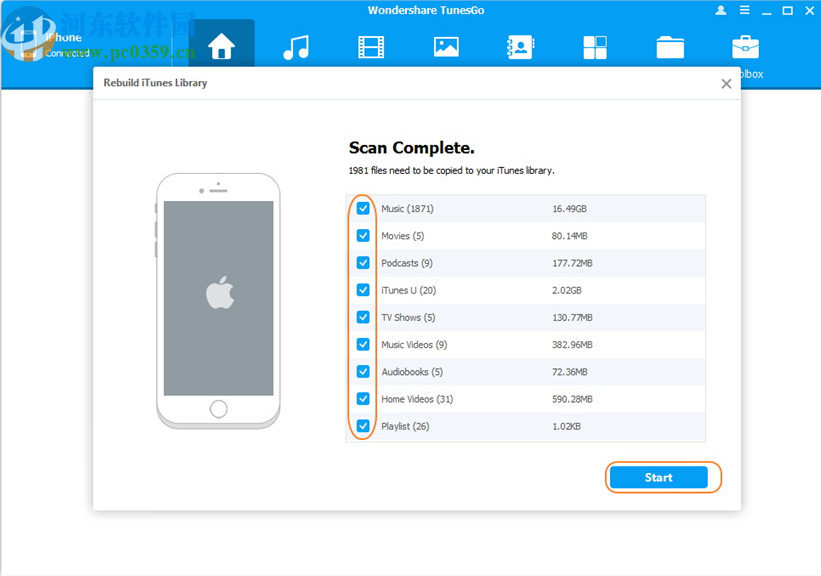Uncheck the Music Videos (9) checkbox
The image size is (821, 576).
[363, 345]
